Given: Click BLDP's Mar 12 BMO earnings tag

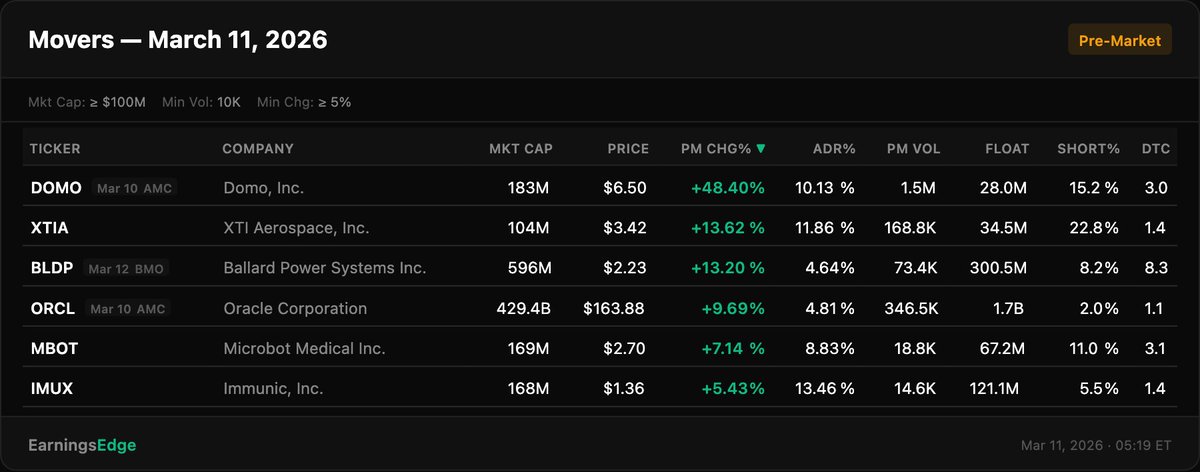Looking at the screenshot, I should pyautogui.click(x=127, y=268).
